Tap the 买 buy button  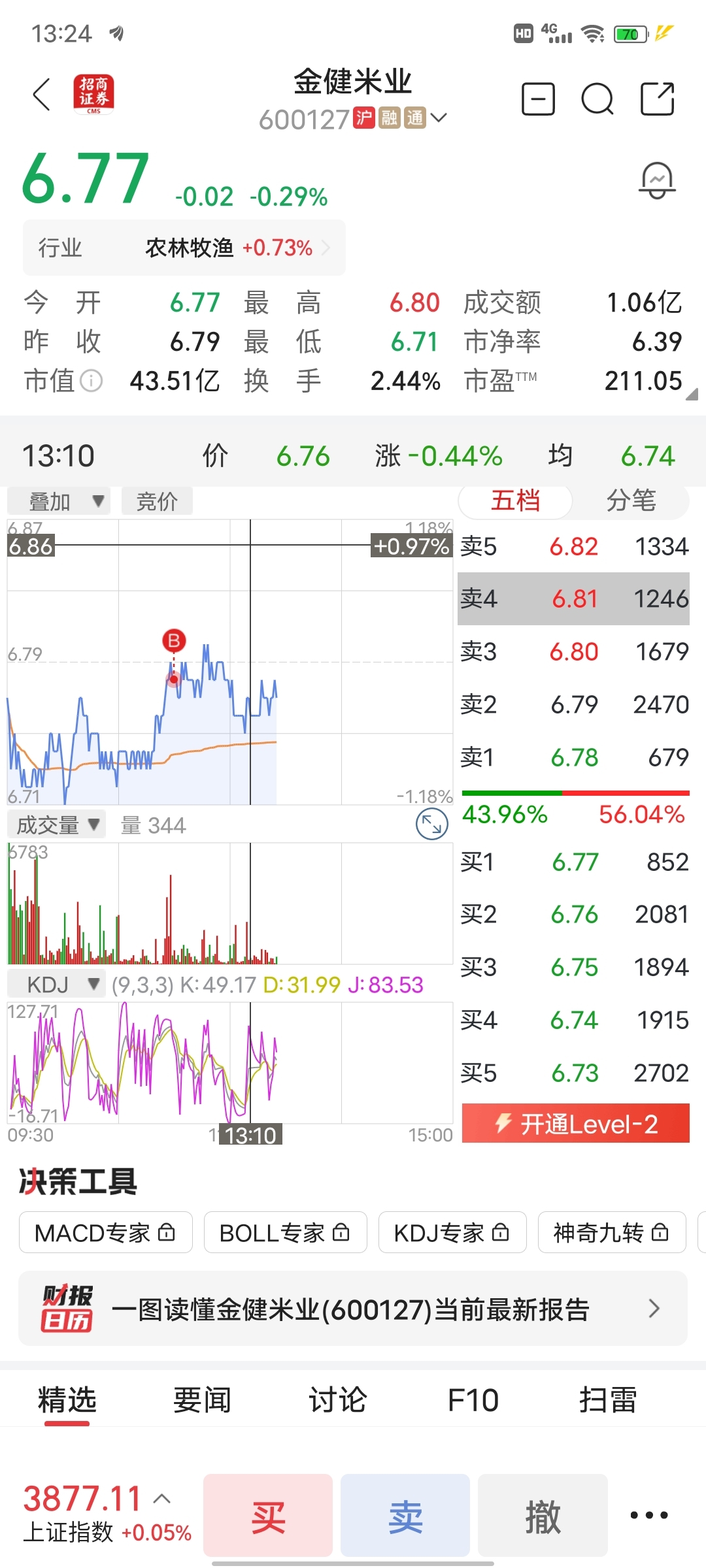pos(268,1515)
